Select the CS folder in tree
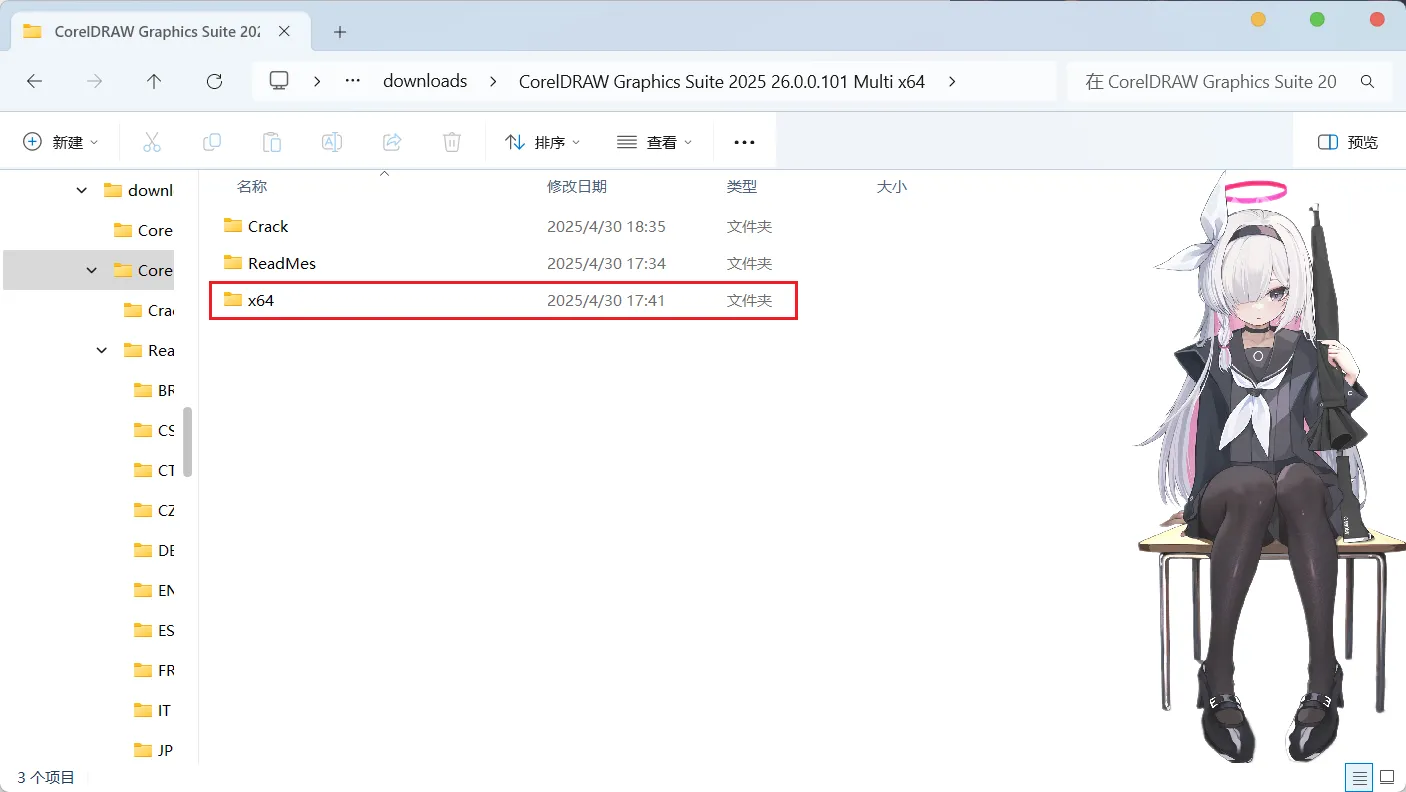The height and width of the screenshot is (792, 1406). coord(153,430)
